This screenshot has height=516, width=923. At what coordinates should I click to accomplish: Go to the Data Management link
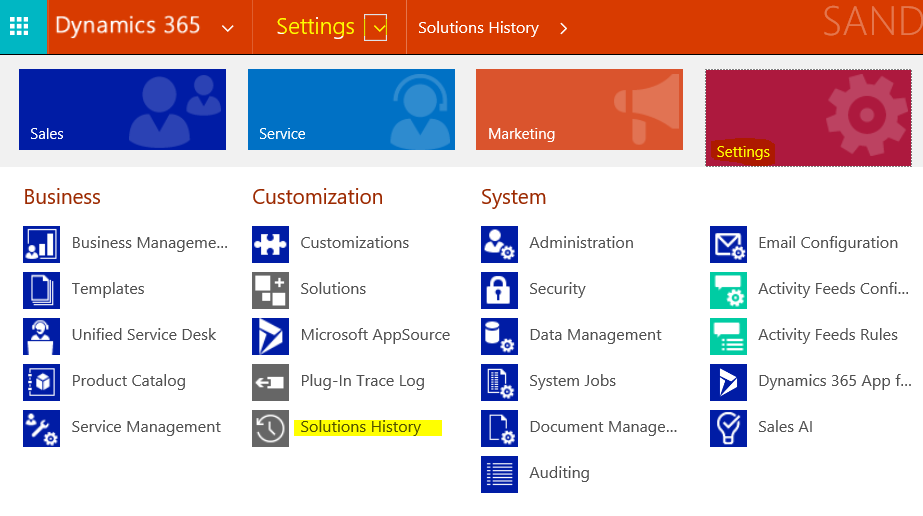coord(595,335)
